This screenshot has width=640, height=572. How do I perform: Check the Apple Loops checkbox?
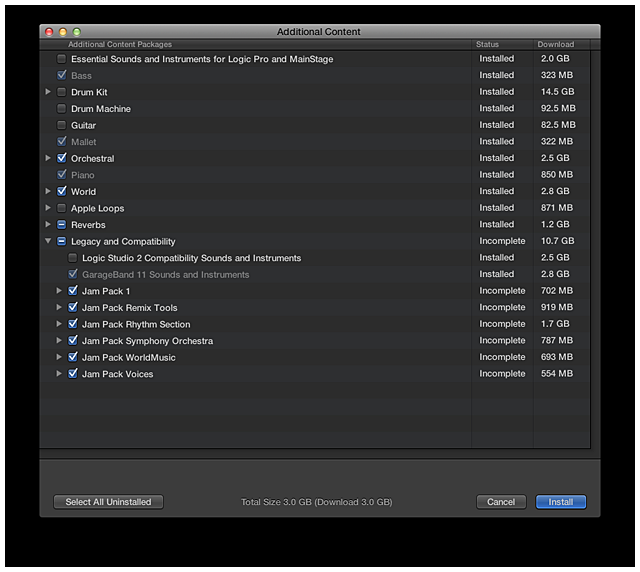pos(61,208)
